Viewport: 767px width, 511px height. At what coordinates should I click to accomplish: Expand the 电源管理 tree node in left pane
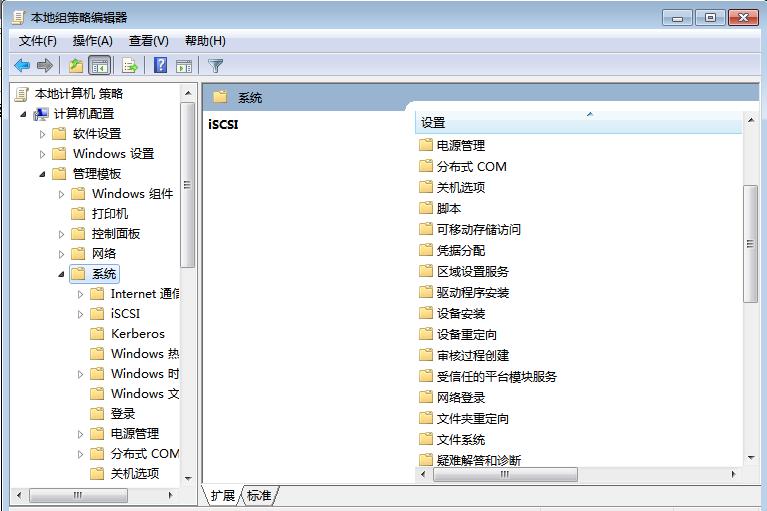80,434
